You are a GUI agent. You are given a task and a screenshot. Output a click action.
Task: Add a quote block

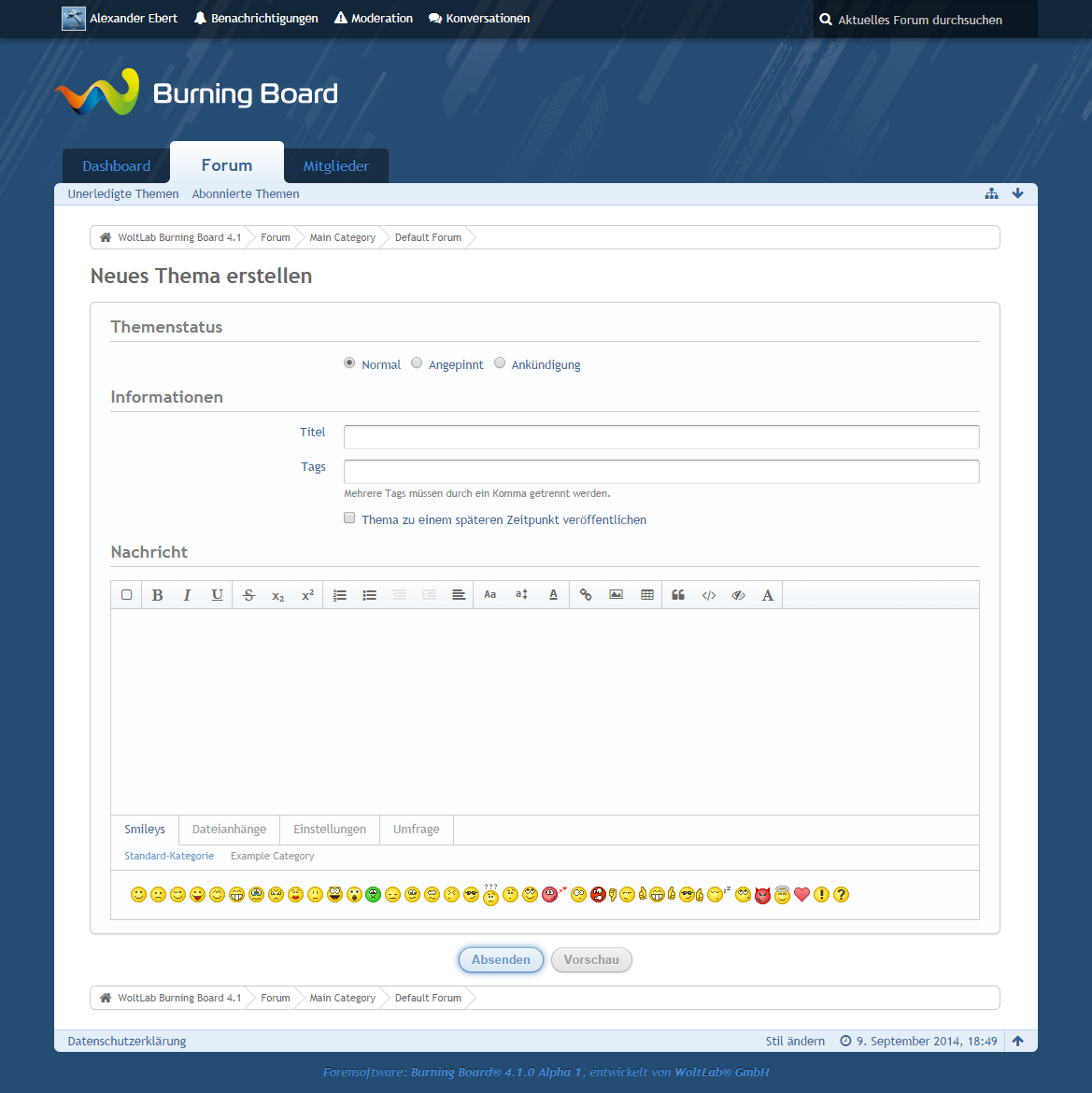pyautogui.click(x=678, y=595)
